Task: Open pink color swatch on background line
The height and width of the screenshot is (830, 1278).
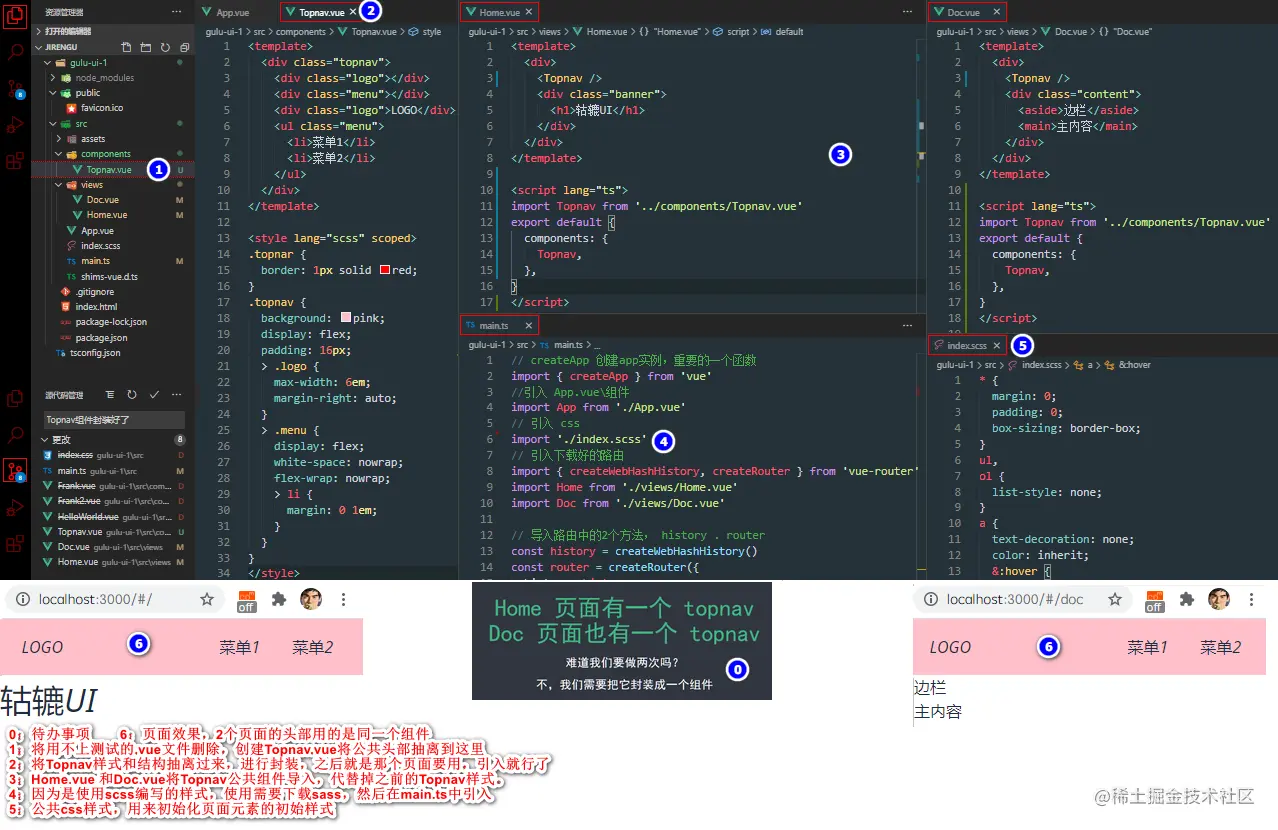Action: pyautogui.click(x=346, y=318)
